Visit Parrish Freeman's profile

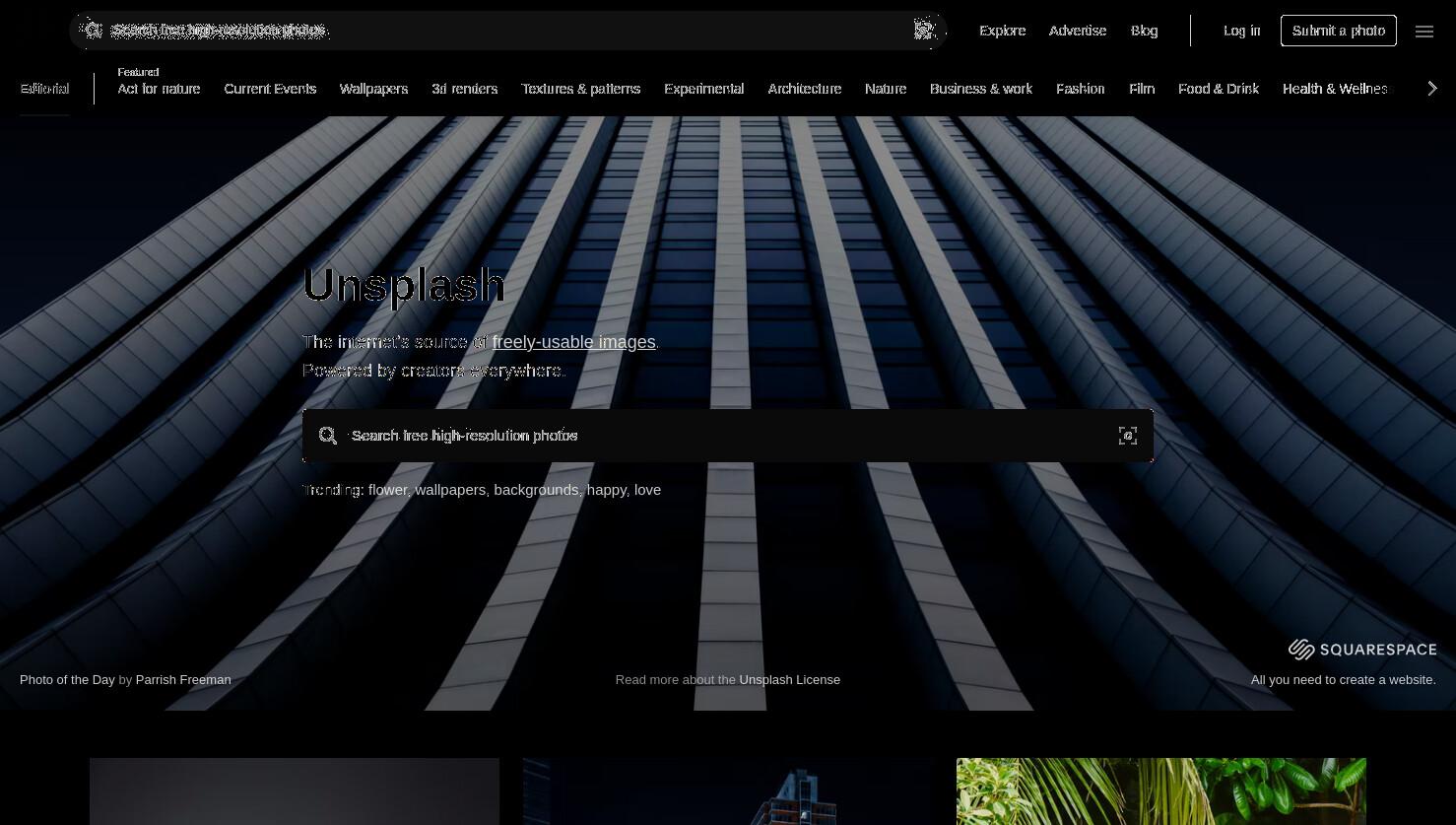[x=183, y=679]
